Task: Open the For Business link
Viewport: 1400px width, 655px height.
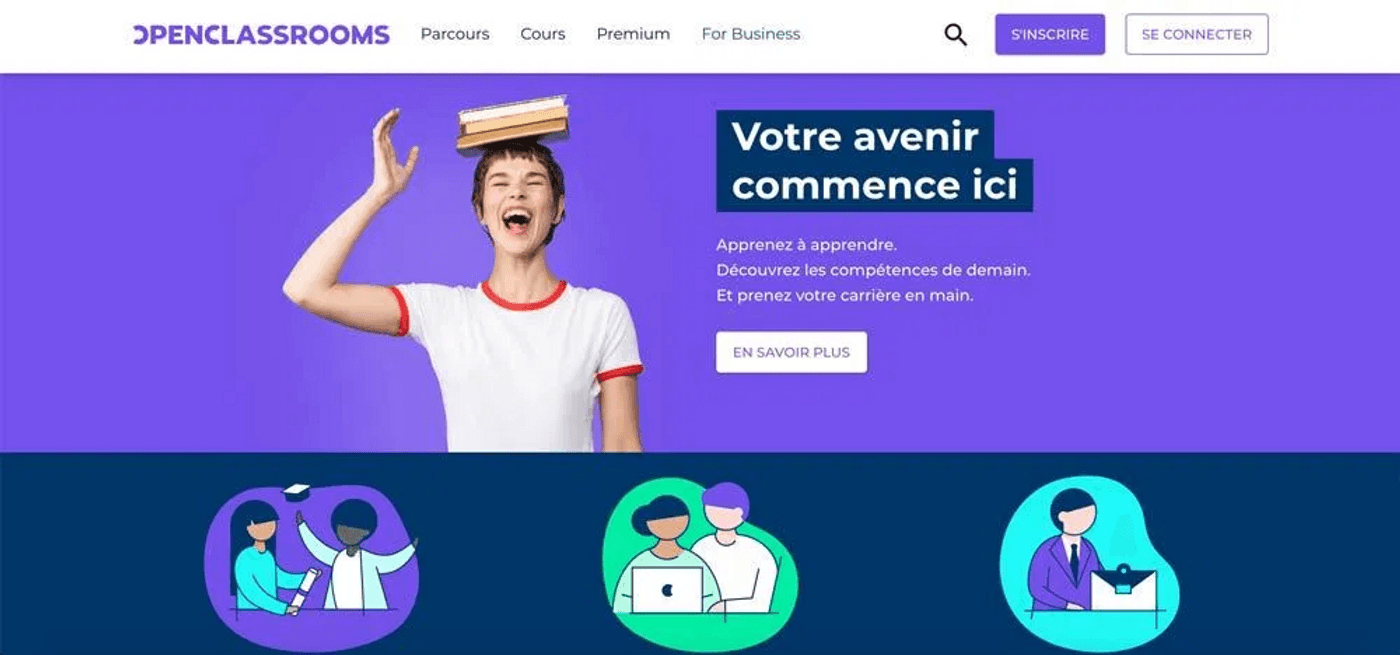Action: 751,34
